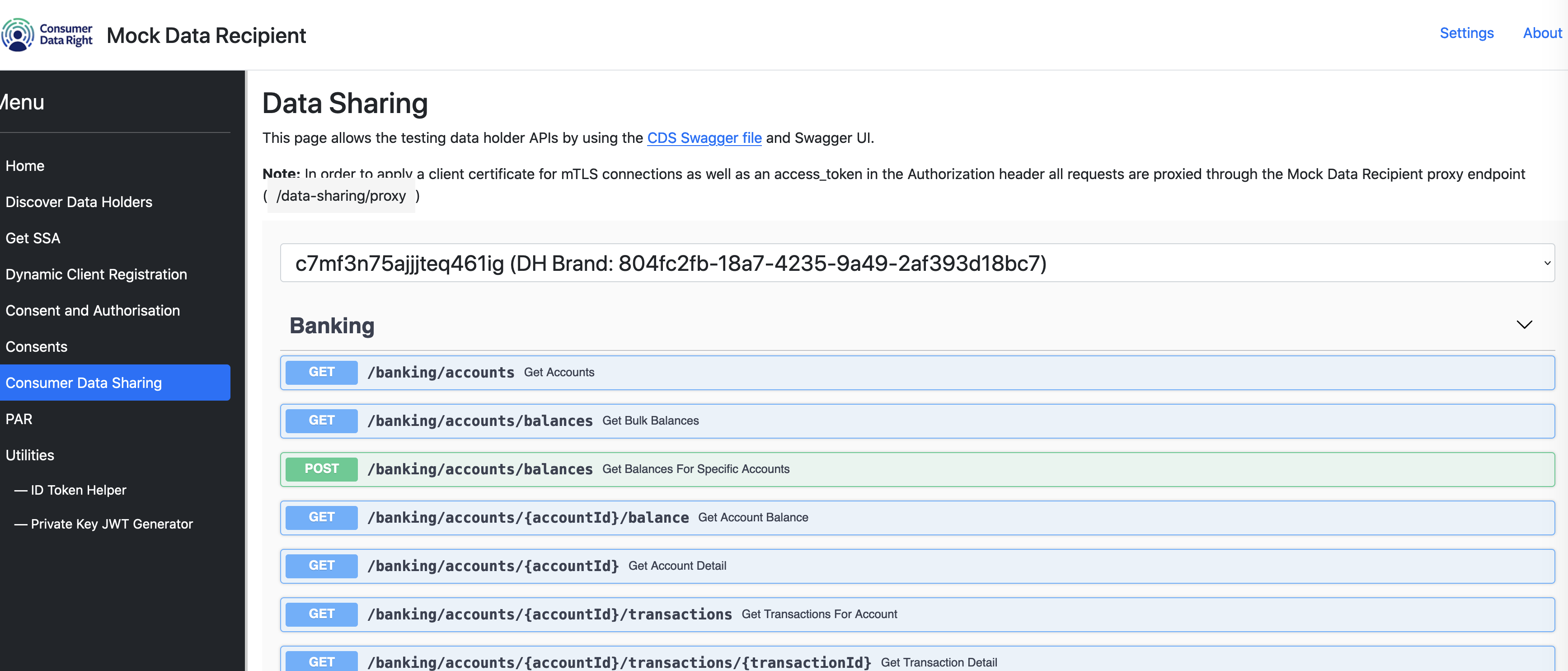Viewport: 1568px width, 671px height.
Task: Select the ID Token Helper utility
Action: (x=80, y=490)
